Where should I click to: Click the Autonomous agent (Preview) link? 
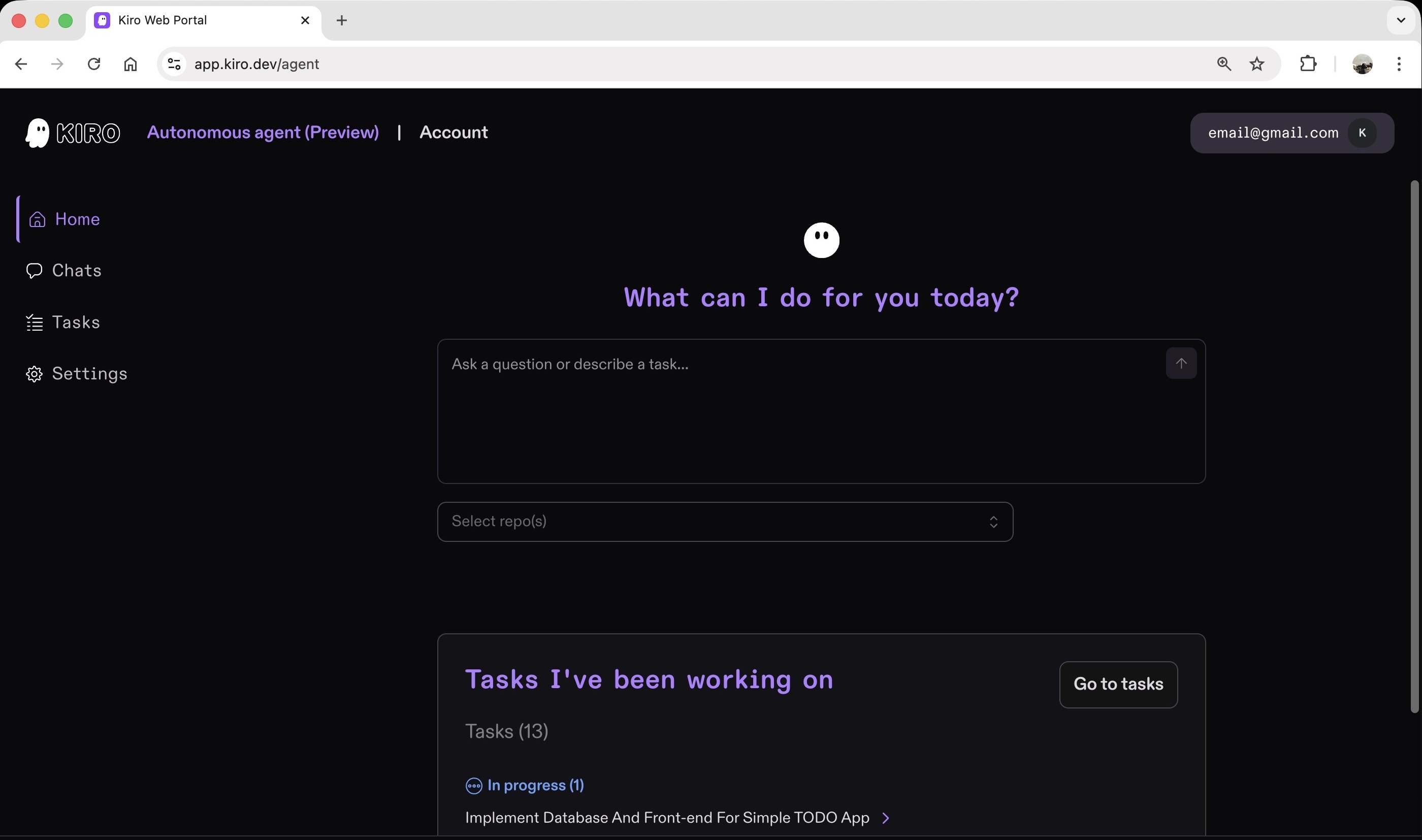pyautogui.click(x=263, y=132)
